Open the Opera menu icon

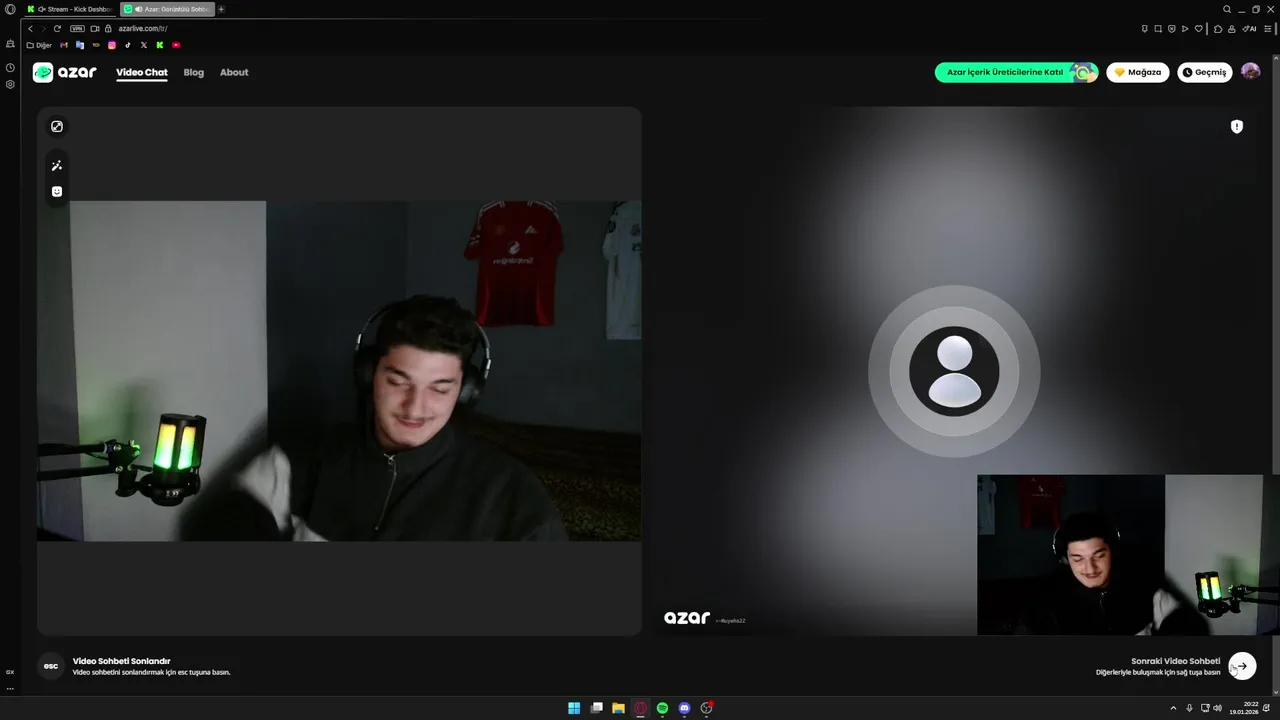point(10,9)
